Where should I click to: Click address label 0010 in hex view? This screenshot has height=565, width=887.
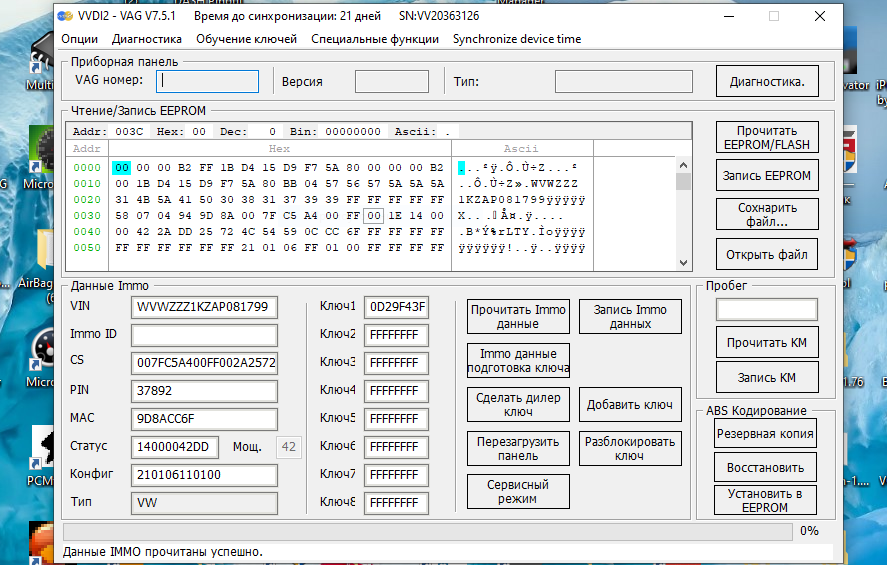coord(87,184)
